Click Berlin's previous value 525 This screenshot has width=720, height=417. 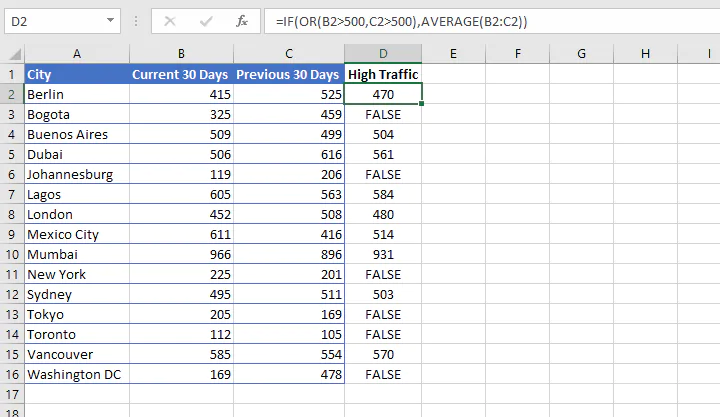[x=289, y=94]
